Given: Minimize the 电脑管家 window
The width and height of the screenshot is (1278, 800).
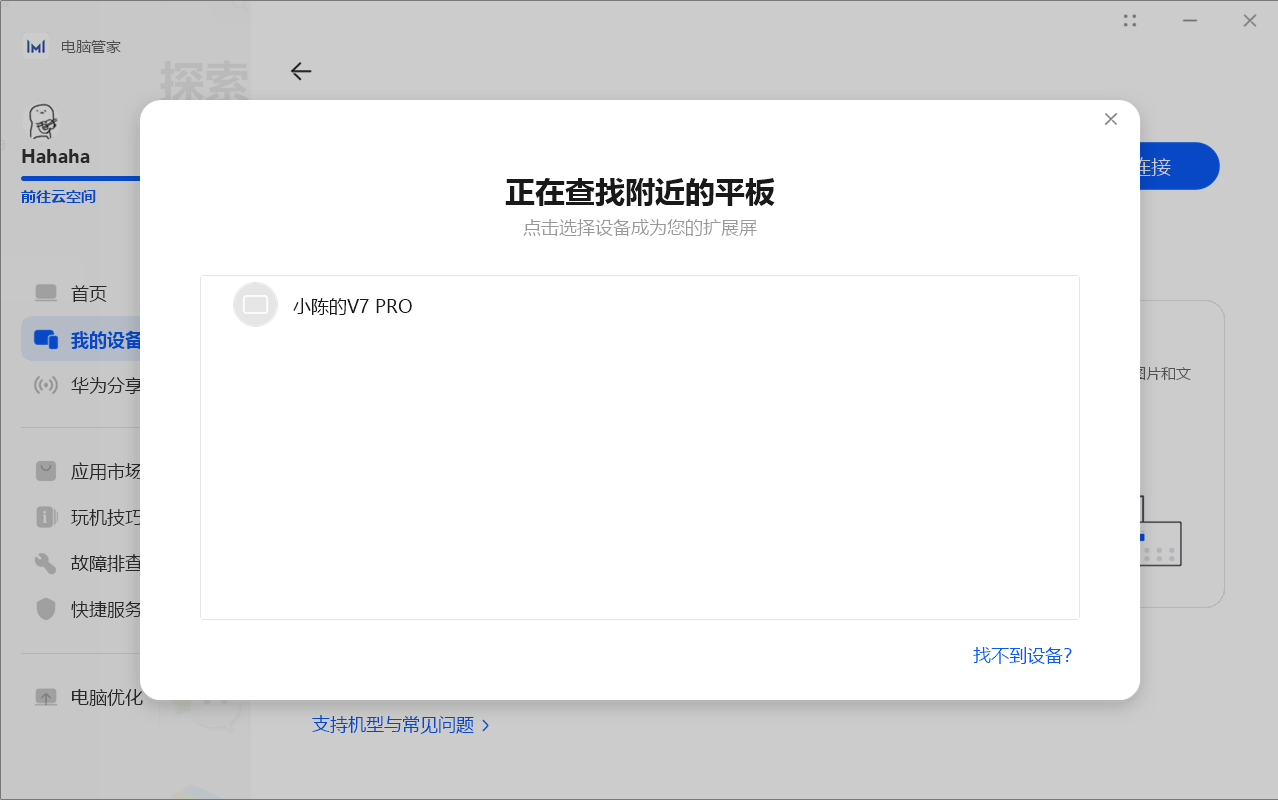Looking at the screenshot, I should 1190,20.
